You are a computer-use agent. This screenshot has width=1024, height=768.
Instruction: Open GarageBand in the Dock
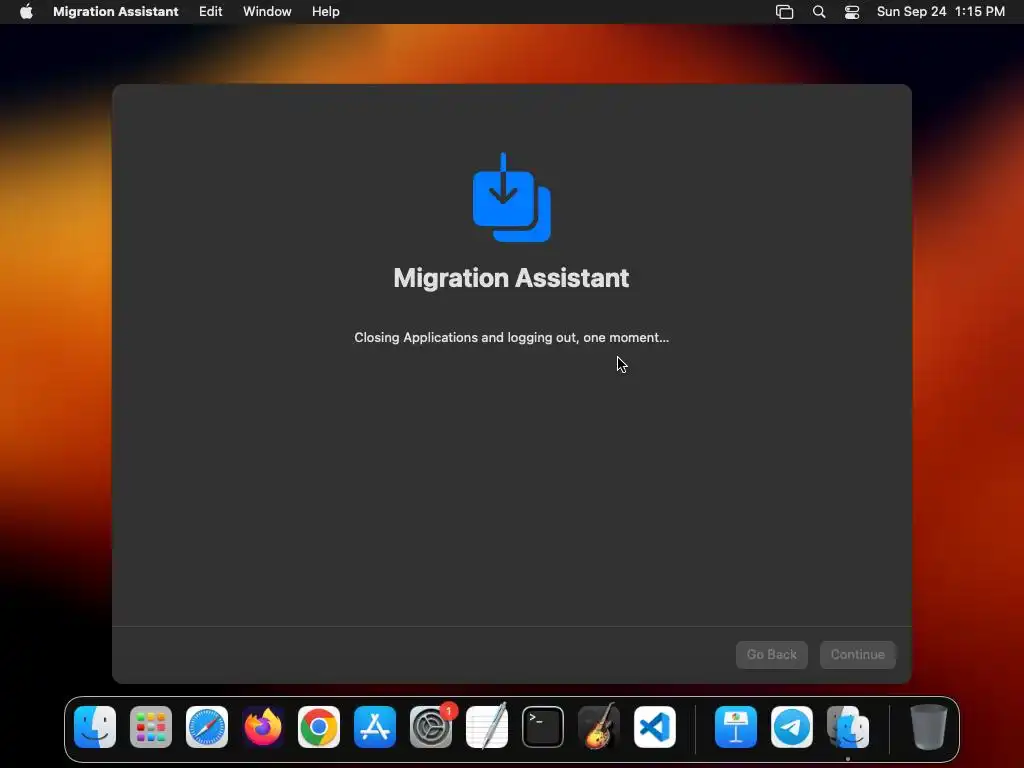[599, 727]
